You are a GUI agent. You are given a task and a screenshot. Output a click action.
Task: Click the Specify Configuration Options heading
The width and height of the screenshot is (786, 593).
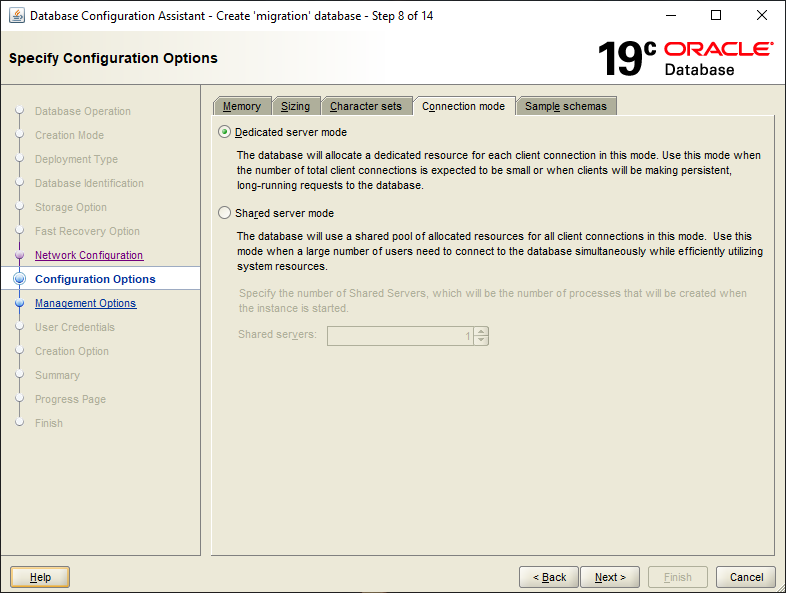(113, 58)
